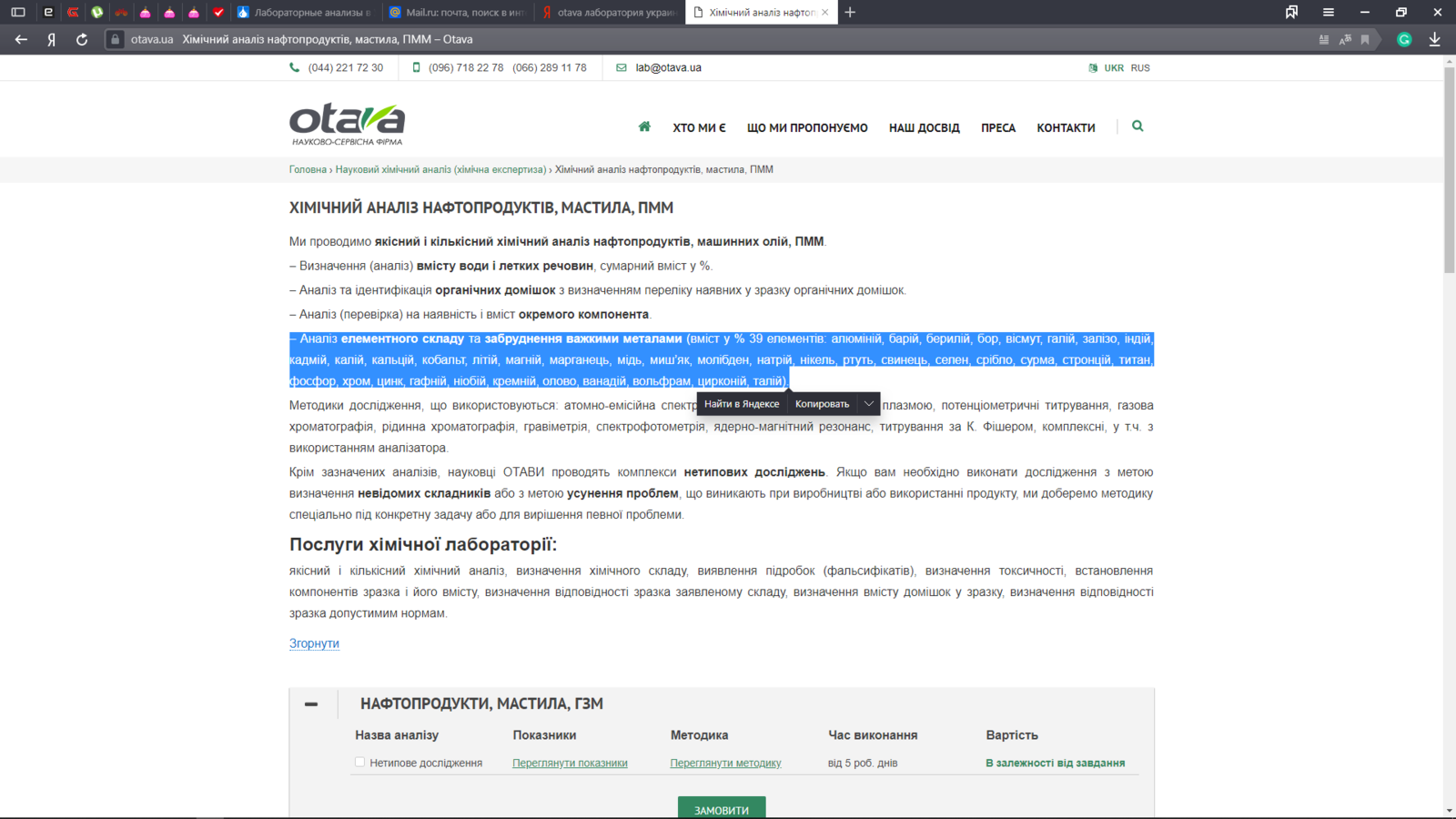This screenshot has width=1456, height=819.
Task: Click the page vertical scrollbar thumb
Action: [x=1449, y=169]
